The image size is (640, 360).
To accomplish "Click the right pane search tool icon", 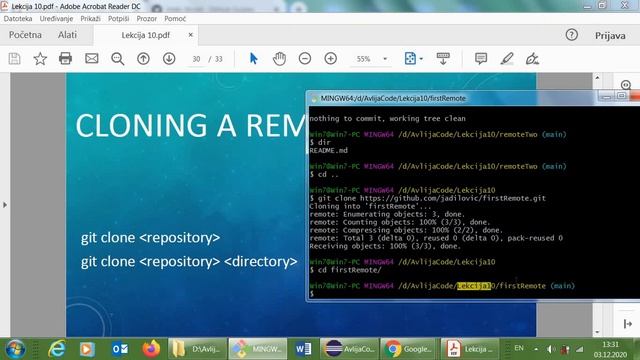I will click(x=626, y=85).
